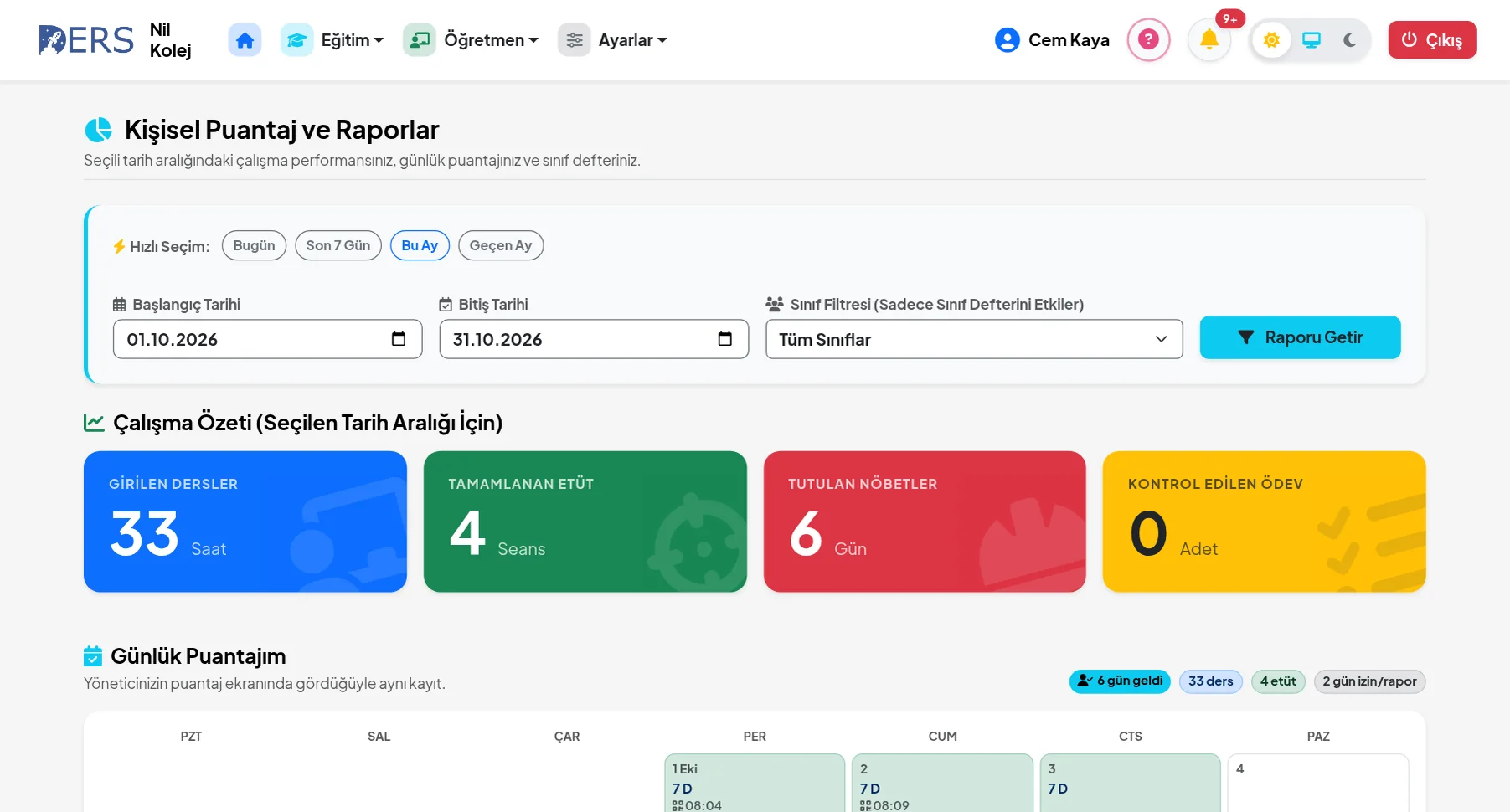
Task: Click the 33 ders badge
Action: click(1211, 681)
